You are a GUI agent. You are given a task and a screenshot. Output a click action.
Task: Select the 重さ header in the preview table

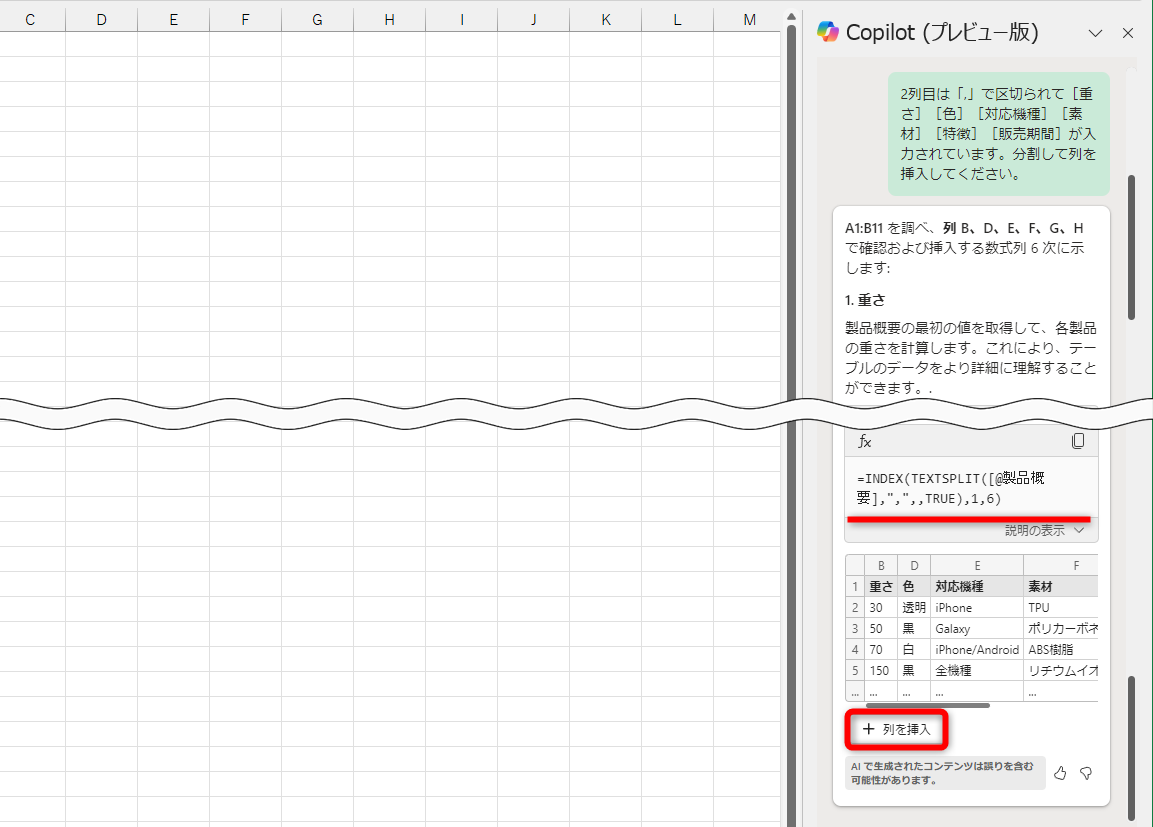point(880,586)
